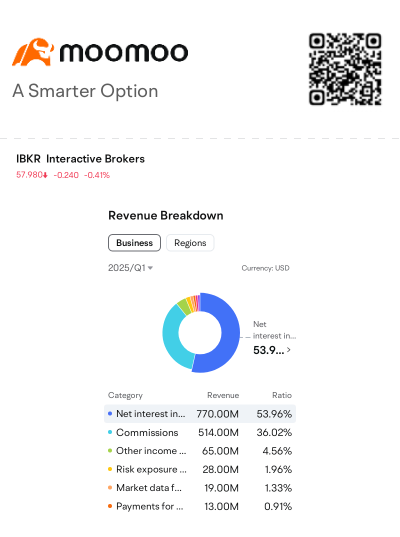Click the 13.00M revenue value
This screenshot has height=537, width=400.
222,507
